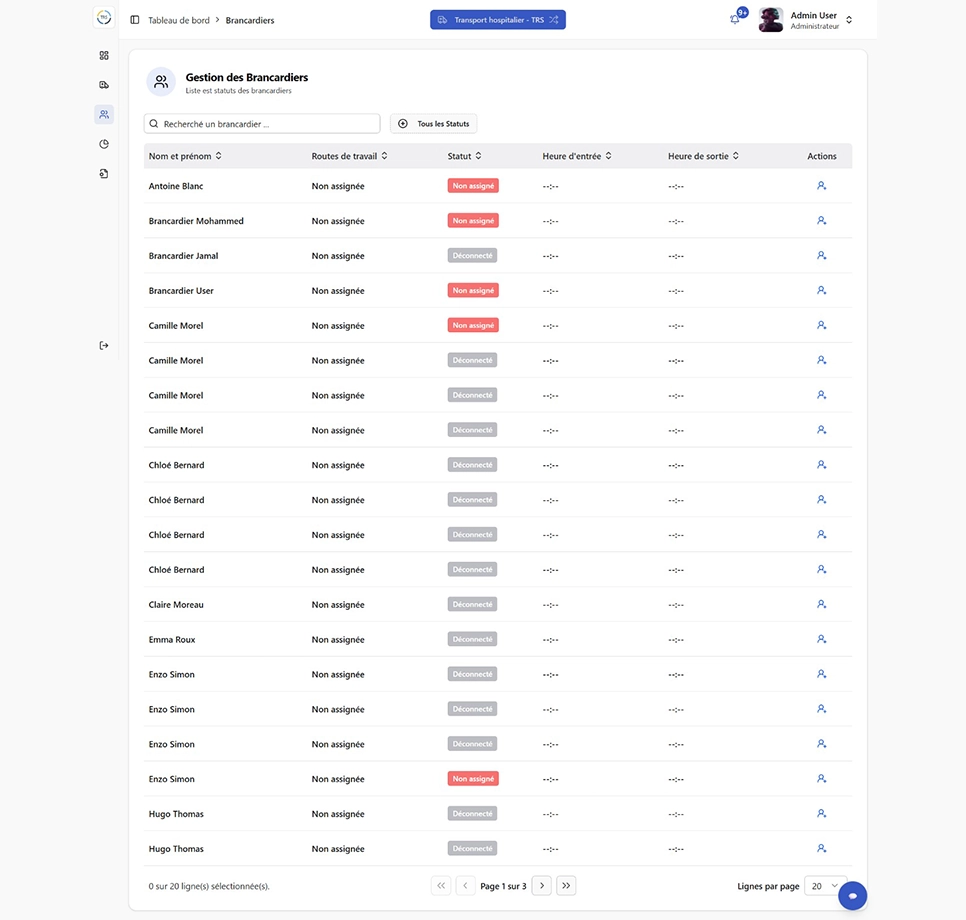Open the dashboard grid icon in sidebar
This screenshot has height=920, width=966.
tap(104, 55)
